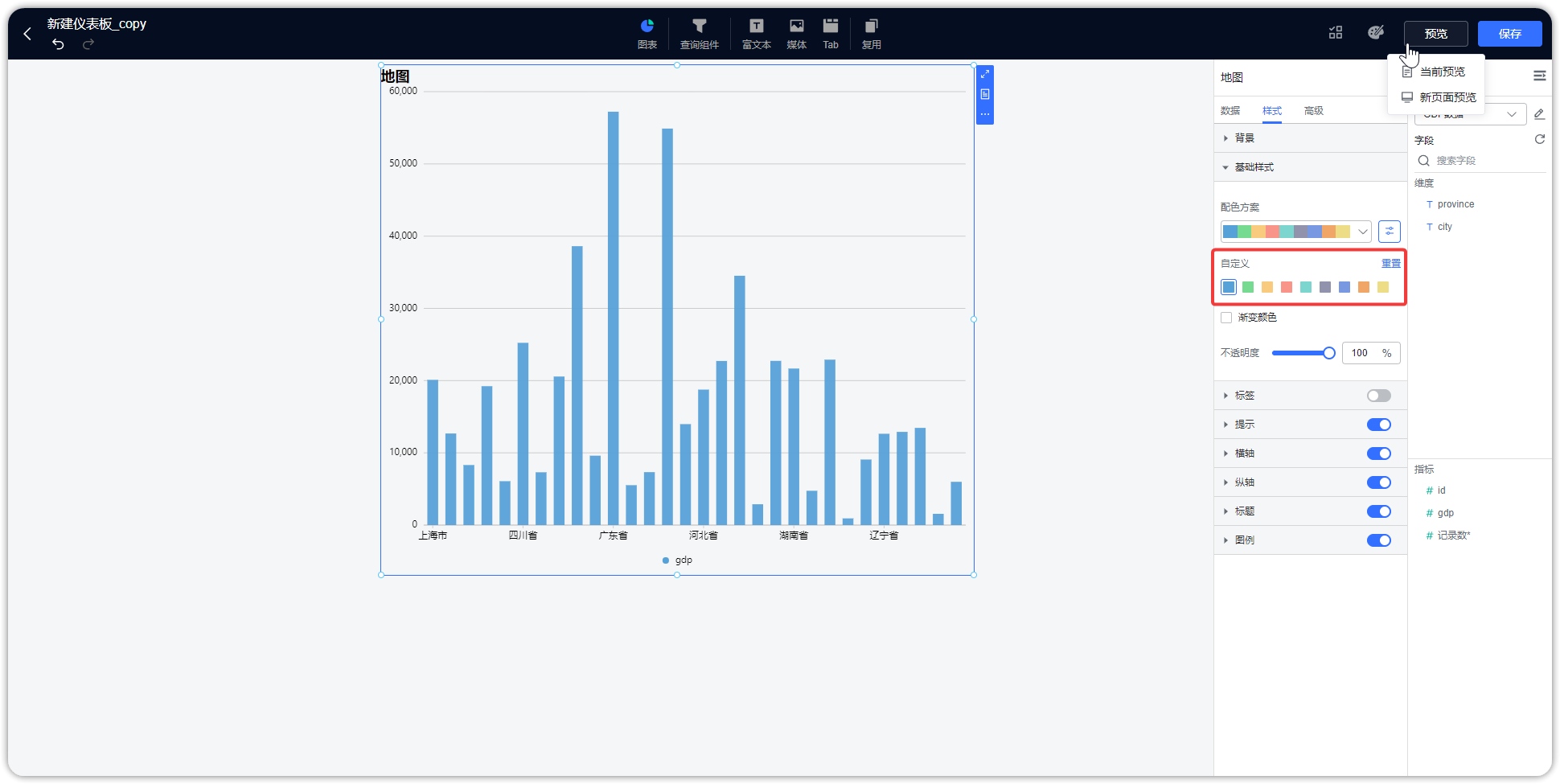Turn off the 提示 tooltip switch
1560x784 pixels.
point(1379,425)
